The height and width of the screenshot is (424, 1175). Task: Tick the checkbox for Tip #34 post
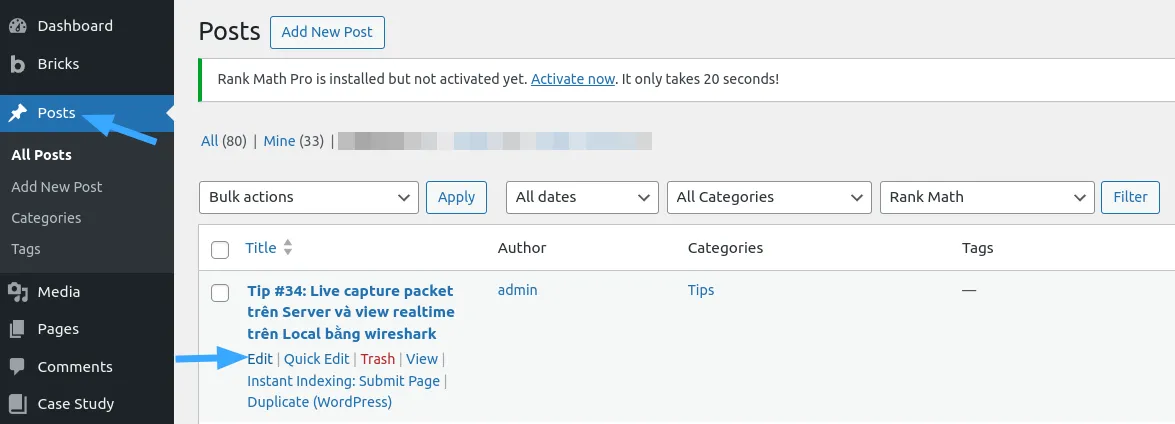click(220, 292)
